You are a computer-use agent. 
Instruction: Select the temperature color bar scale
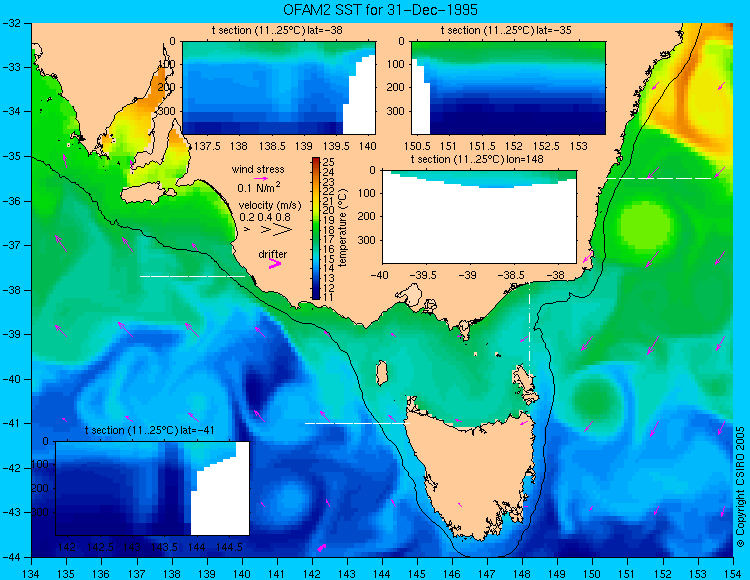coord(316,228)
